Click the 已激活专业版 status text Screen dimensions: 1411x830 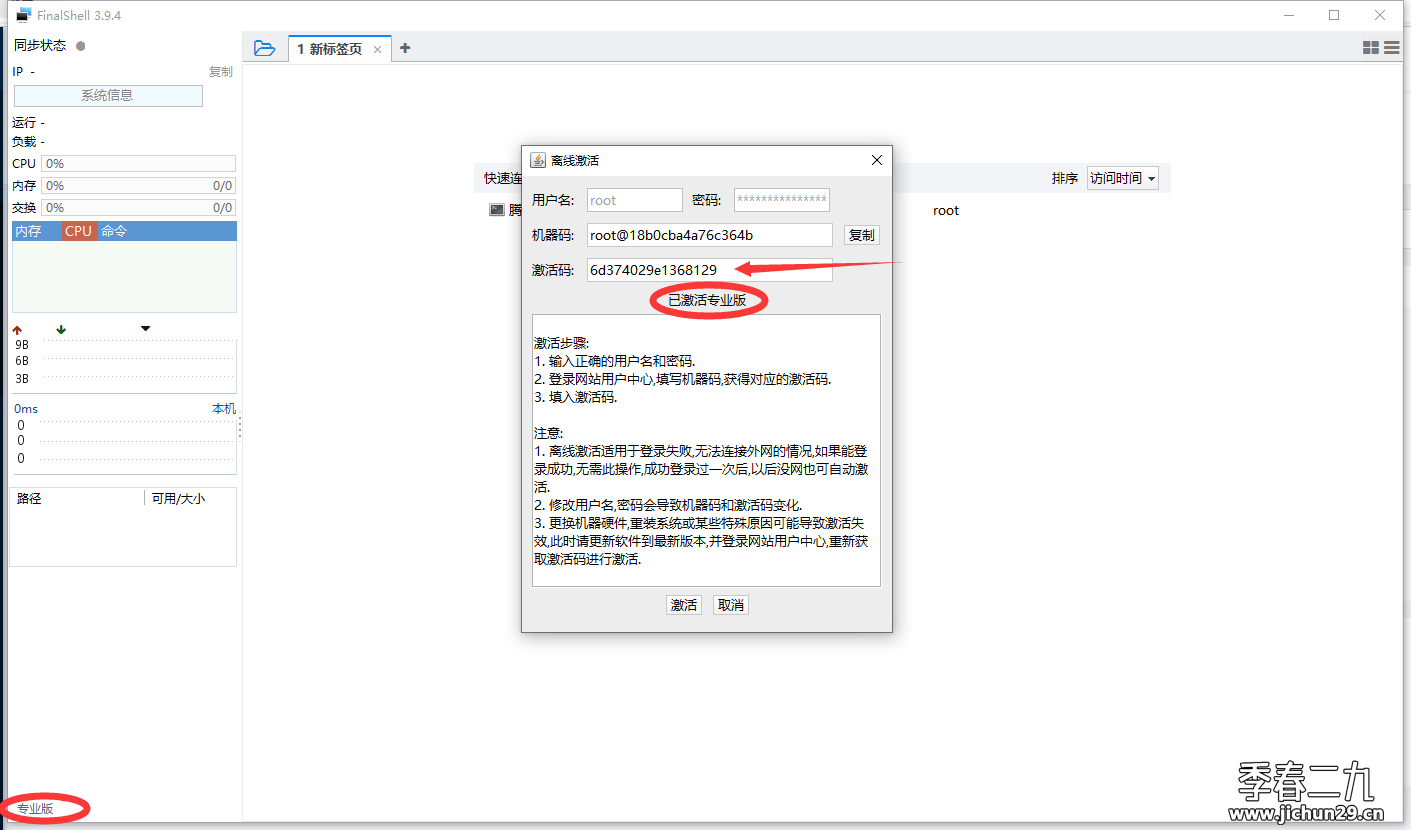pos(707,299)
